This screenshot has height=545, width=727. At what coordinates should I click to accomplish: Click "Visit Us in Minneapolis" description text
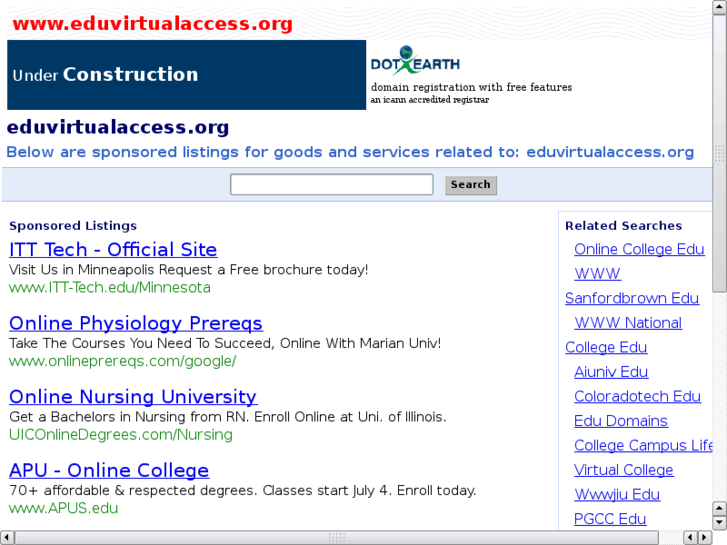pyautogui.click(x=188, y=269)
